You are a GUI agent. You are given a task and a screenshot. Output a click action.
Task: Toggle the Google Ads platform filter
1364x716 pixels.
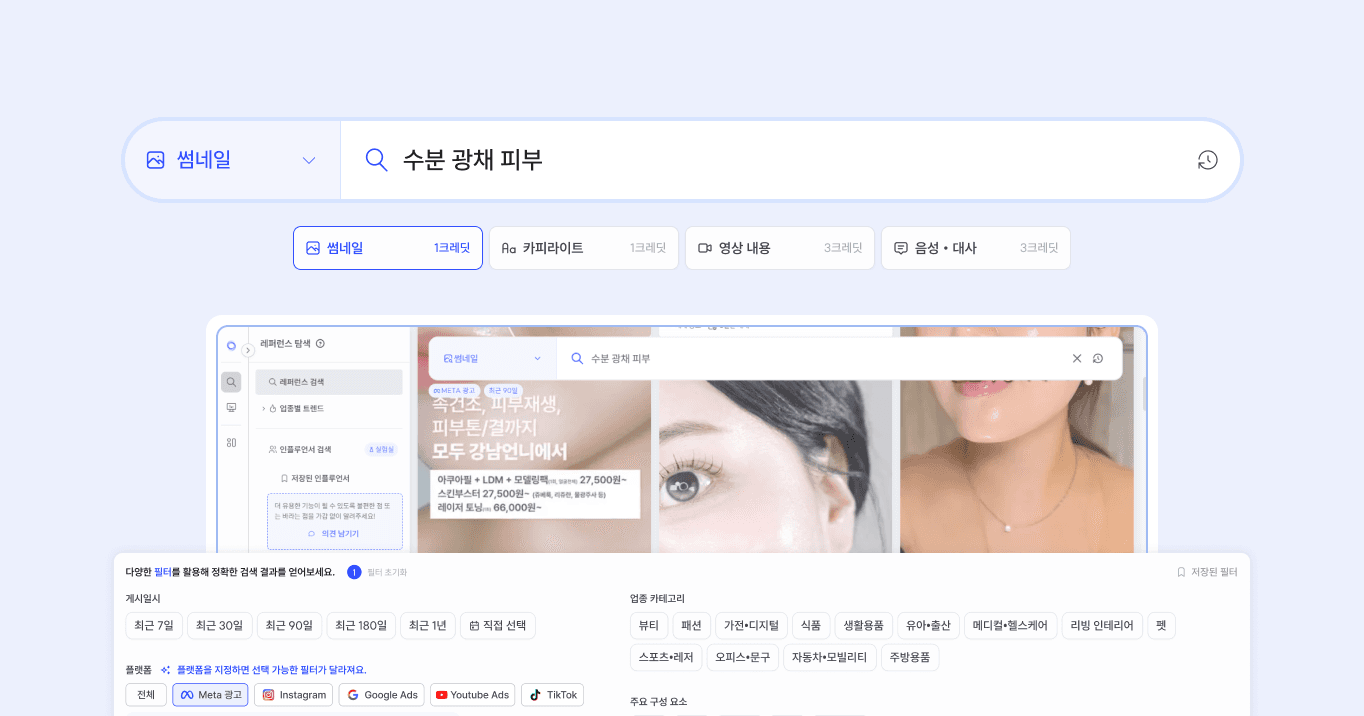tap(381, 695)
